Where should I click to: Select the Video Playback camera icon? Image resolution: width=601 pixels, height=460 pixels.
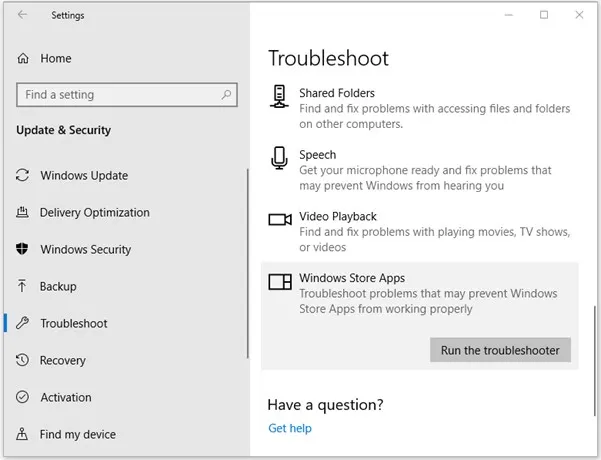pyautogui.click(x=280, y=219)
